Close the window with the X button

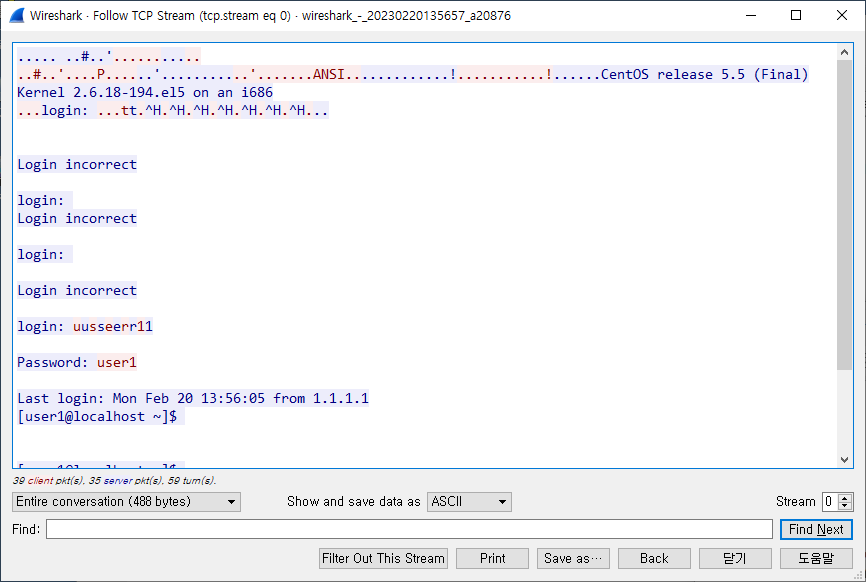[842, 15]
